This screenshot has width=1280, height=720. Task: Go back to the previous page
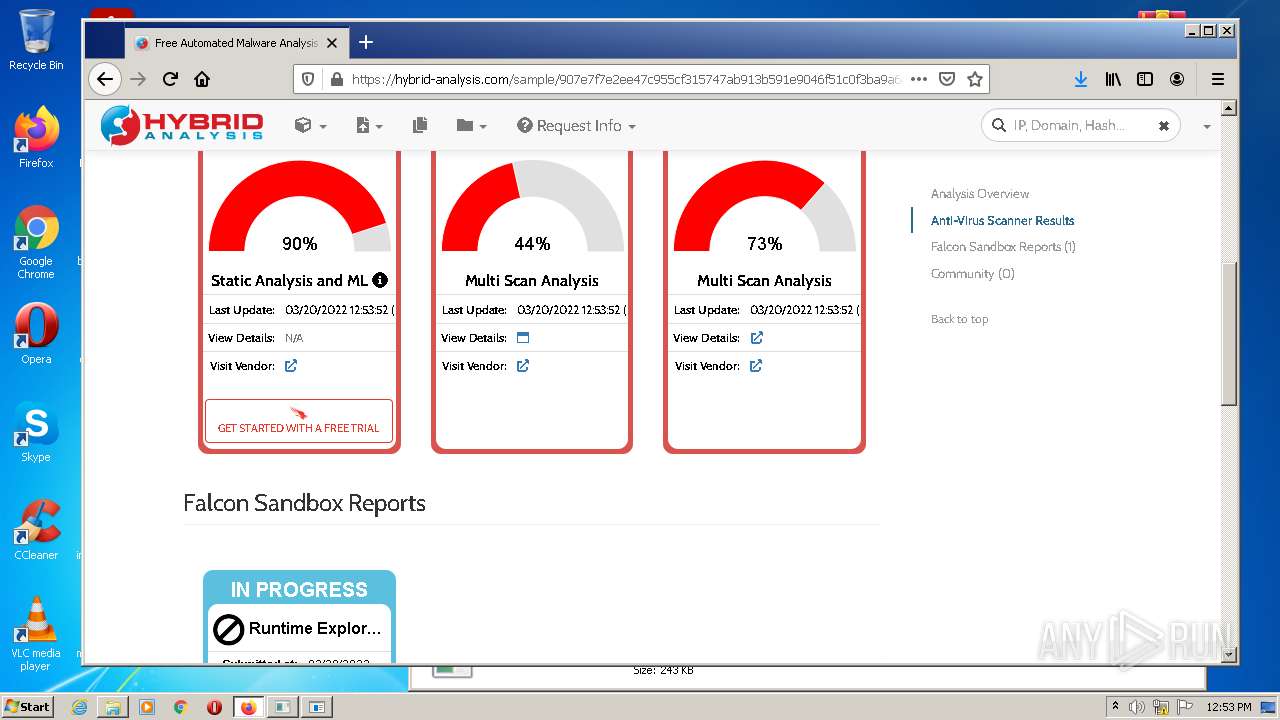tap(105, 79)
